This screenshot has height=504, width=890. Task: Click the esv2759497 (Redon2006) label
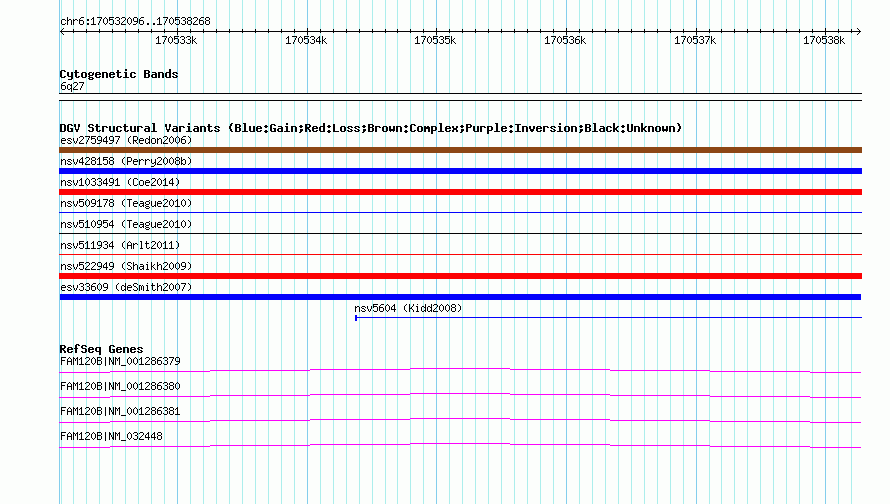pos(126,140)
